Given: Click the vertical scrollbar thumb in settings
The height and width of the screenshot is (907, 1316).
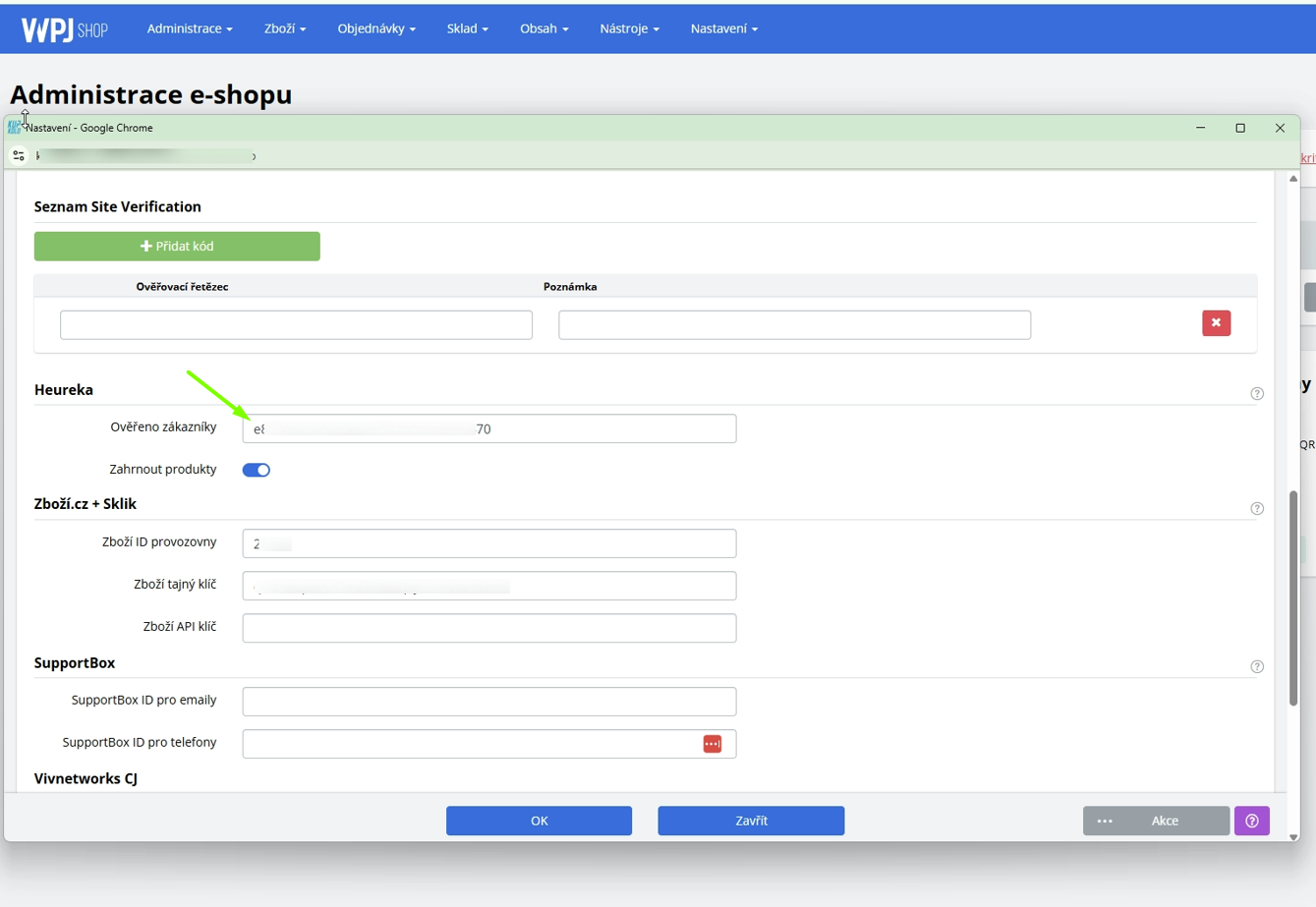Looking at the screenshot, I should [x=1293, y=597].
